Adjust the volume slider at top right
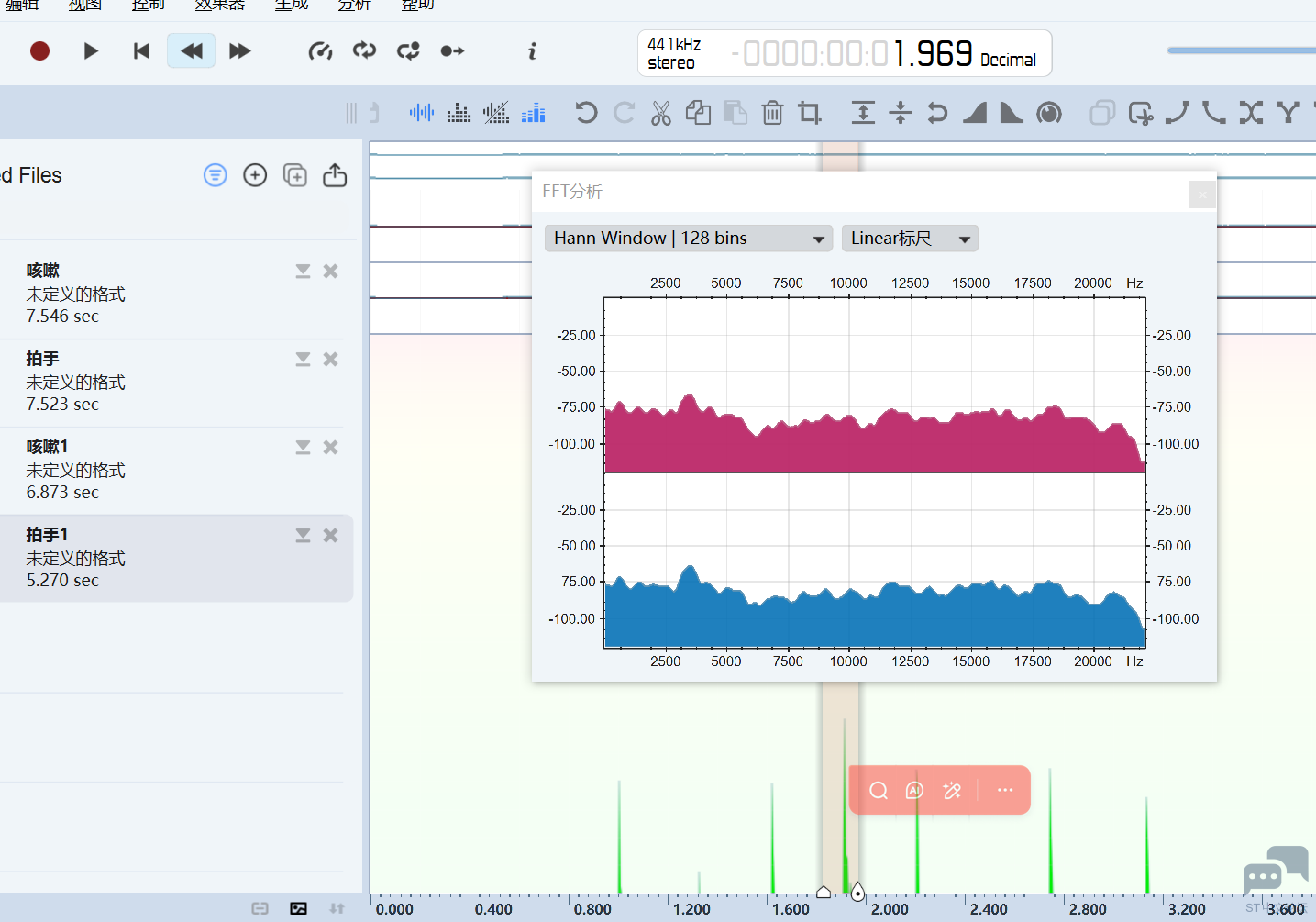This screenshot has height=922, width=1316. point(1238,50)
